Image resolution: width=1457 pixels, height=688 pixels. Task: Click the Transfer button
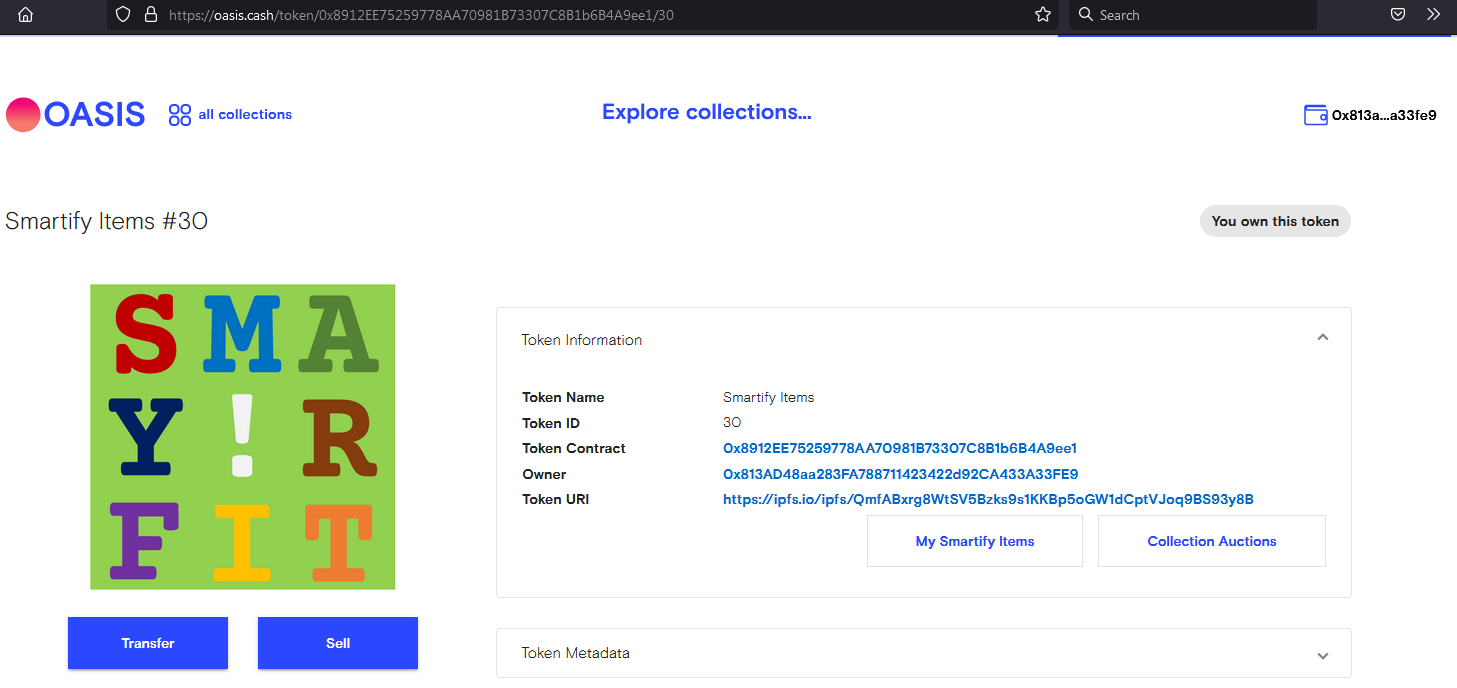148,643
